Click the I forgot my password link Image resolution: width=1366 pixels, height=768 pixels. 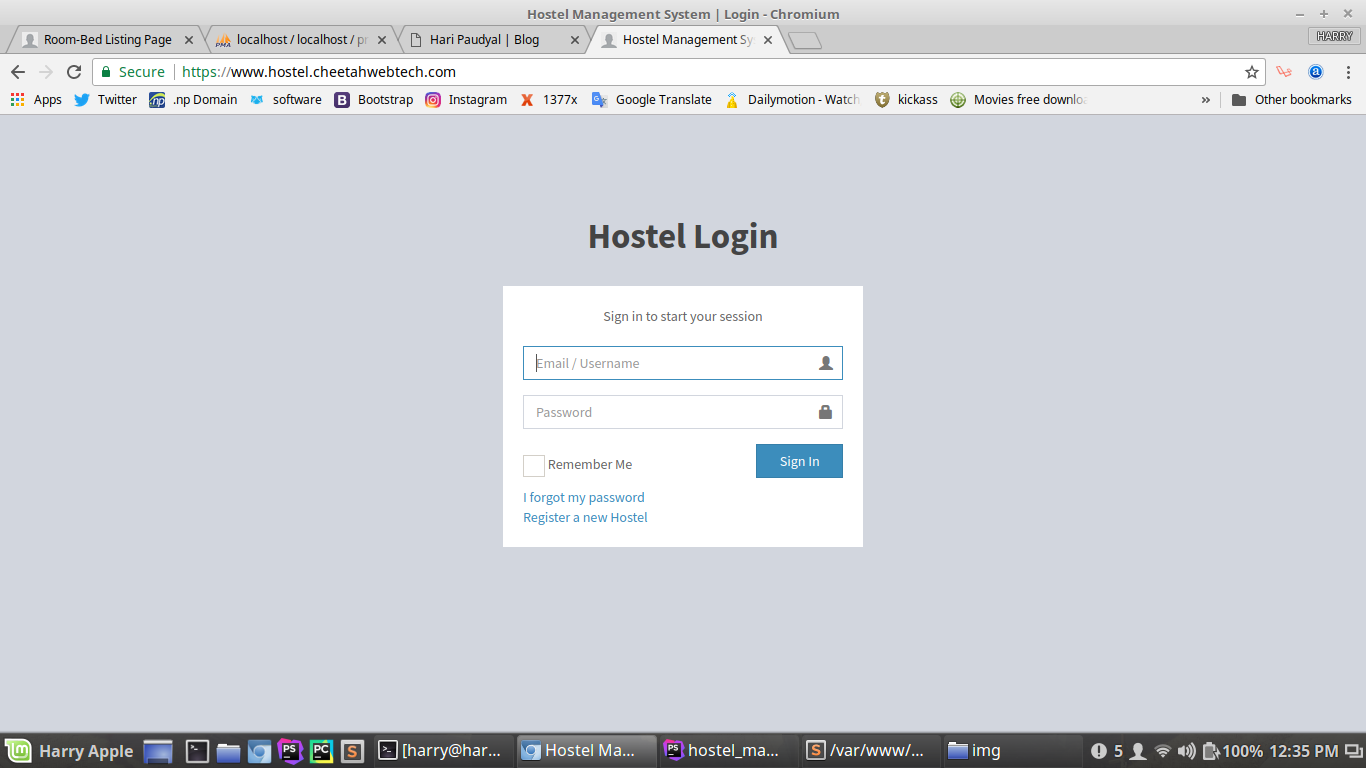coord(584,498)
